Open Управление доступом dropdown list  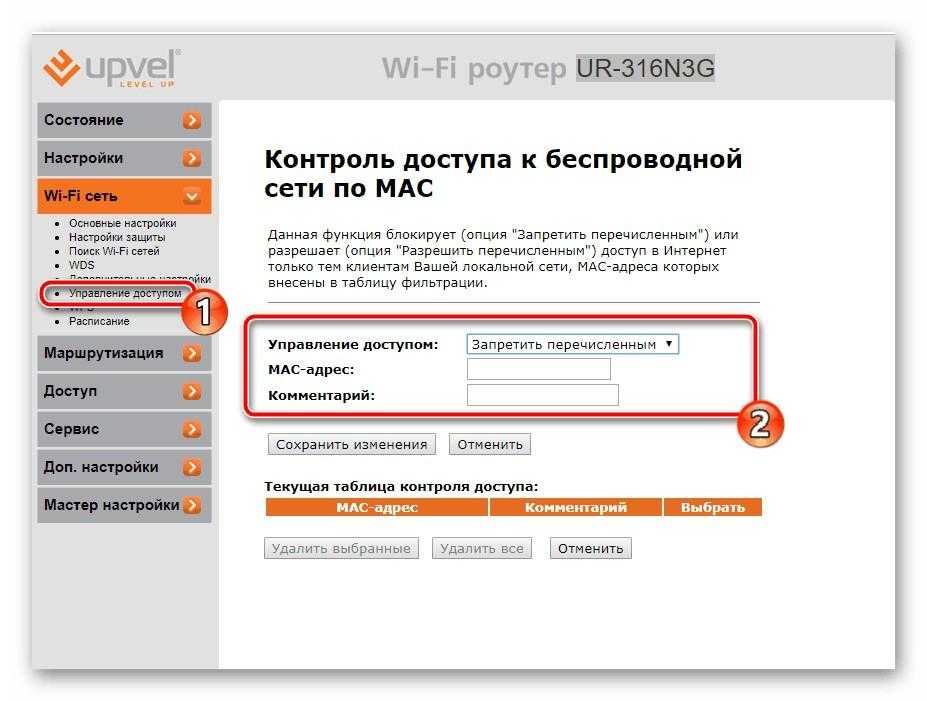coord(572,344)
